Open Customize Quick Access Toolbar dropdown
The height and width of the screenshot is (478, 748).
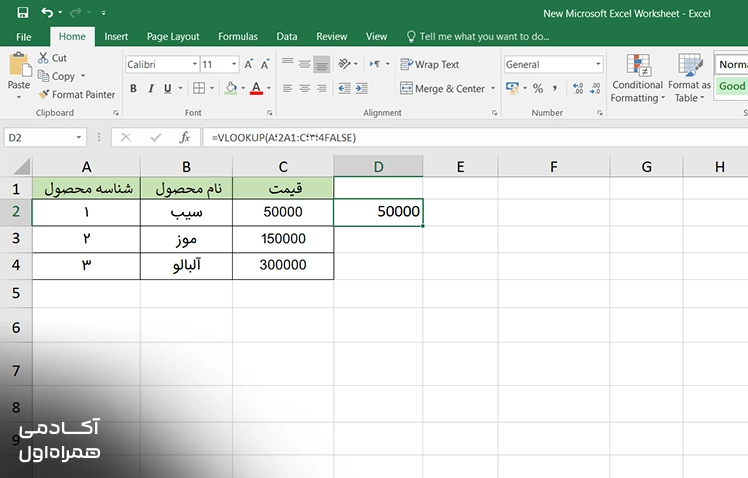[x=104, y=13]
